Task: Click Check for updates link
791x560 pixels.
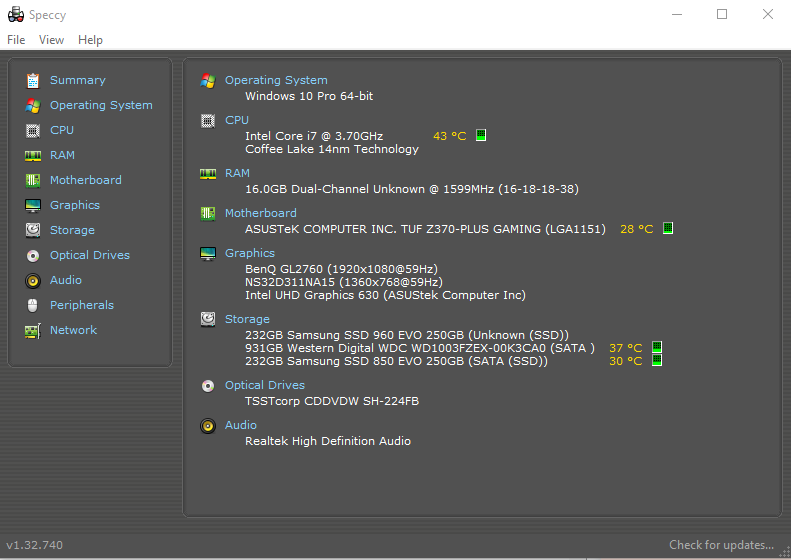Action: (x=721, y=545)
